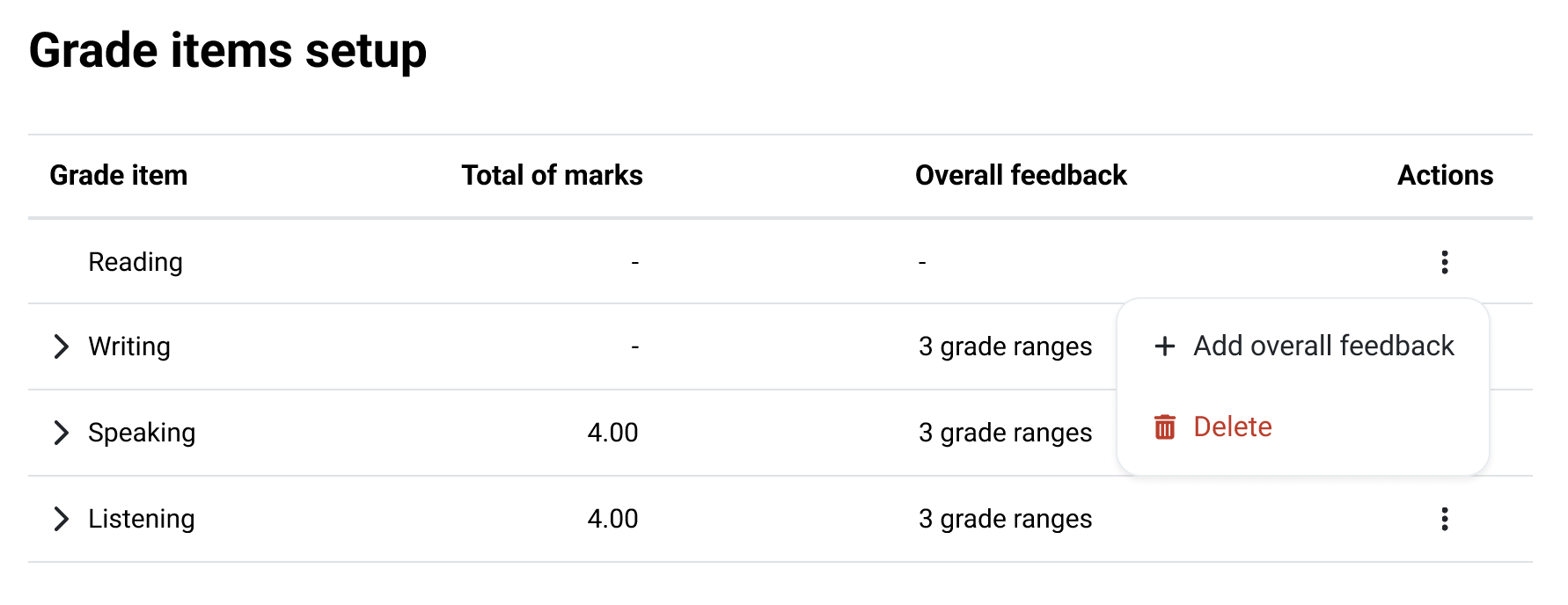
Task: Click the Overall feedback column header
Action: point(1021,175)
